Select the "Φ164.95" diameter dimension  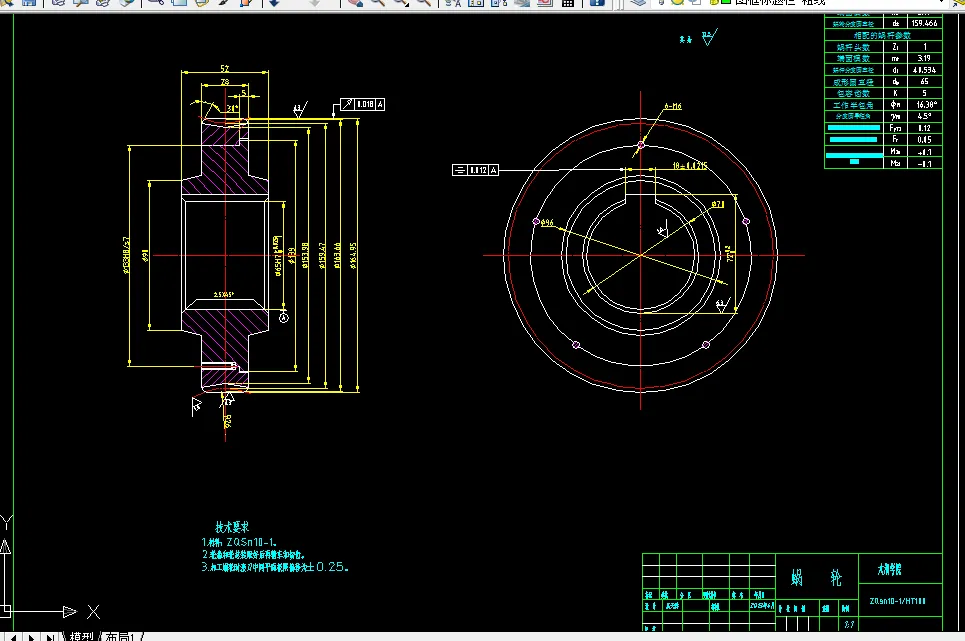pyautogui.click(x=353, y=255)
